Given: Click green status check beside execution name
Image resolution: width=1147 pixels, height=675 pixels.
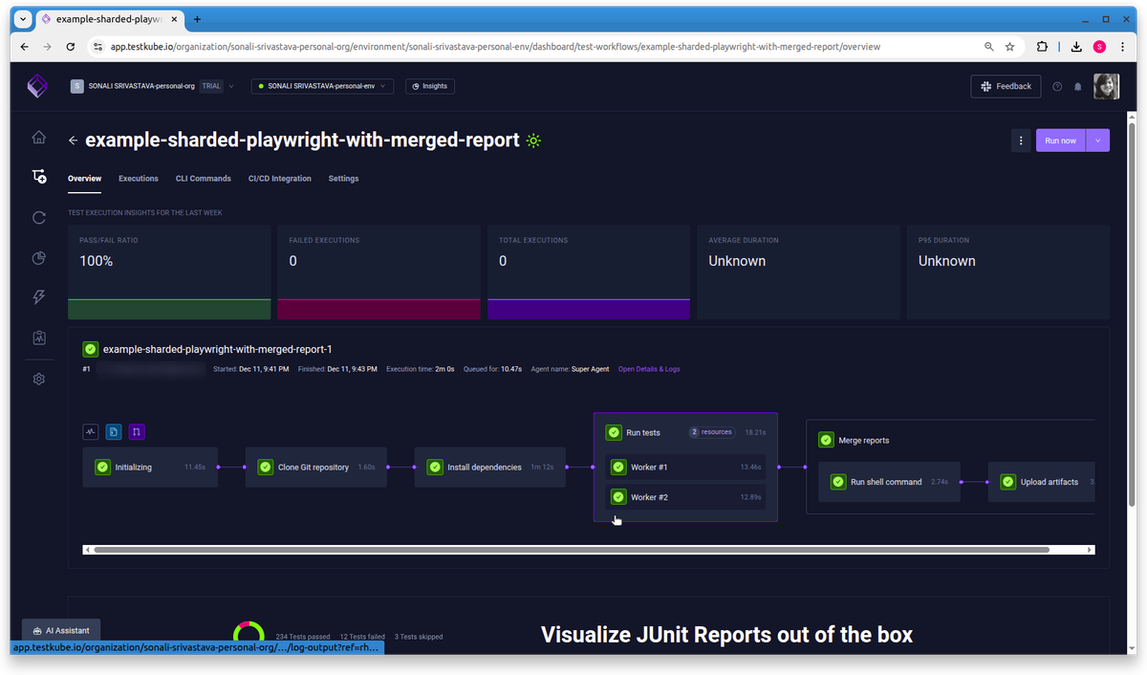Looking at the screenshot, I should (91, 350).
